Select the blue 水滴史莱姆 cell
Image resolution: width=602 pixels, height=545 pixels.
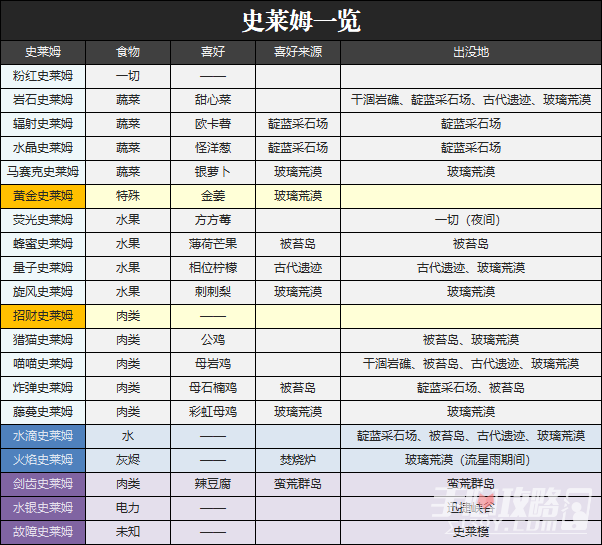[43, 436]
